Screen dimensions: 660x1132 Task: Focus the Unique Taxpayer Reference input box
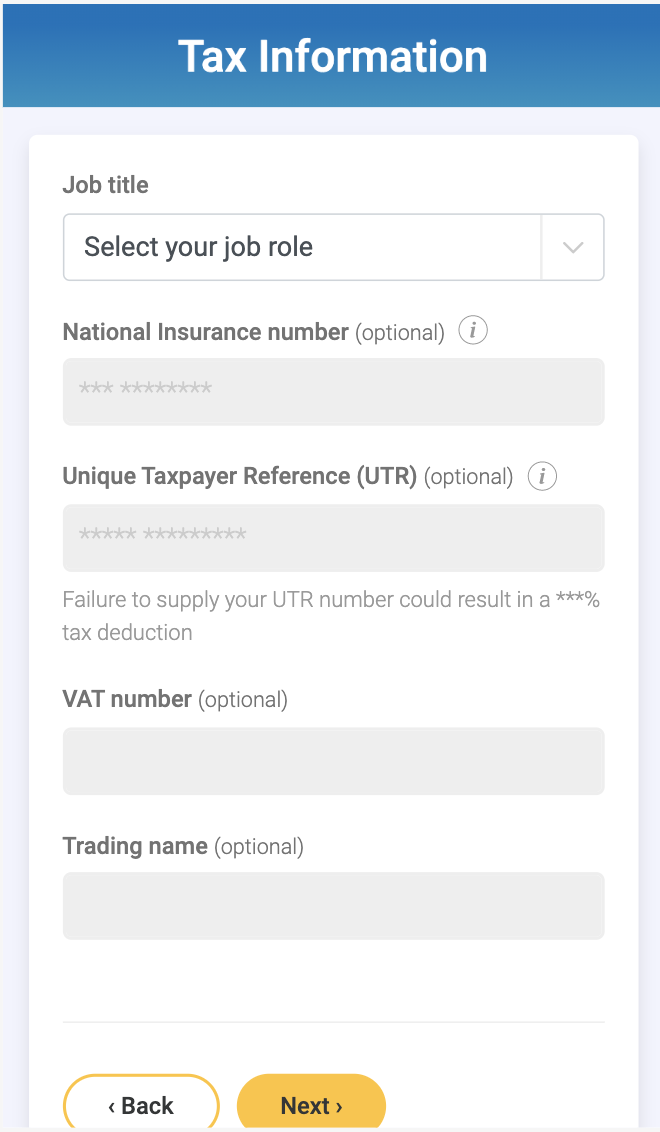(x=333, y=537)
